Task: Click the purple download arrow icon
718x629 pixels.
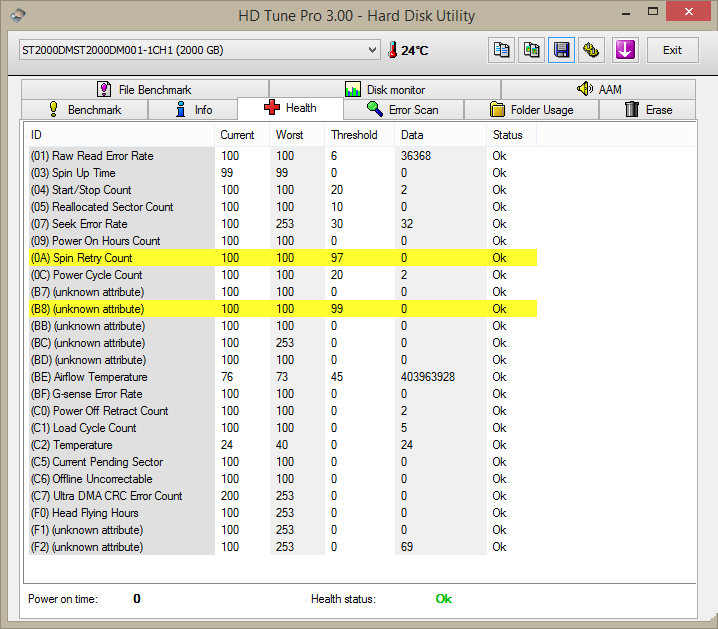Action: [x=625, y=50]
